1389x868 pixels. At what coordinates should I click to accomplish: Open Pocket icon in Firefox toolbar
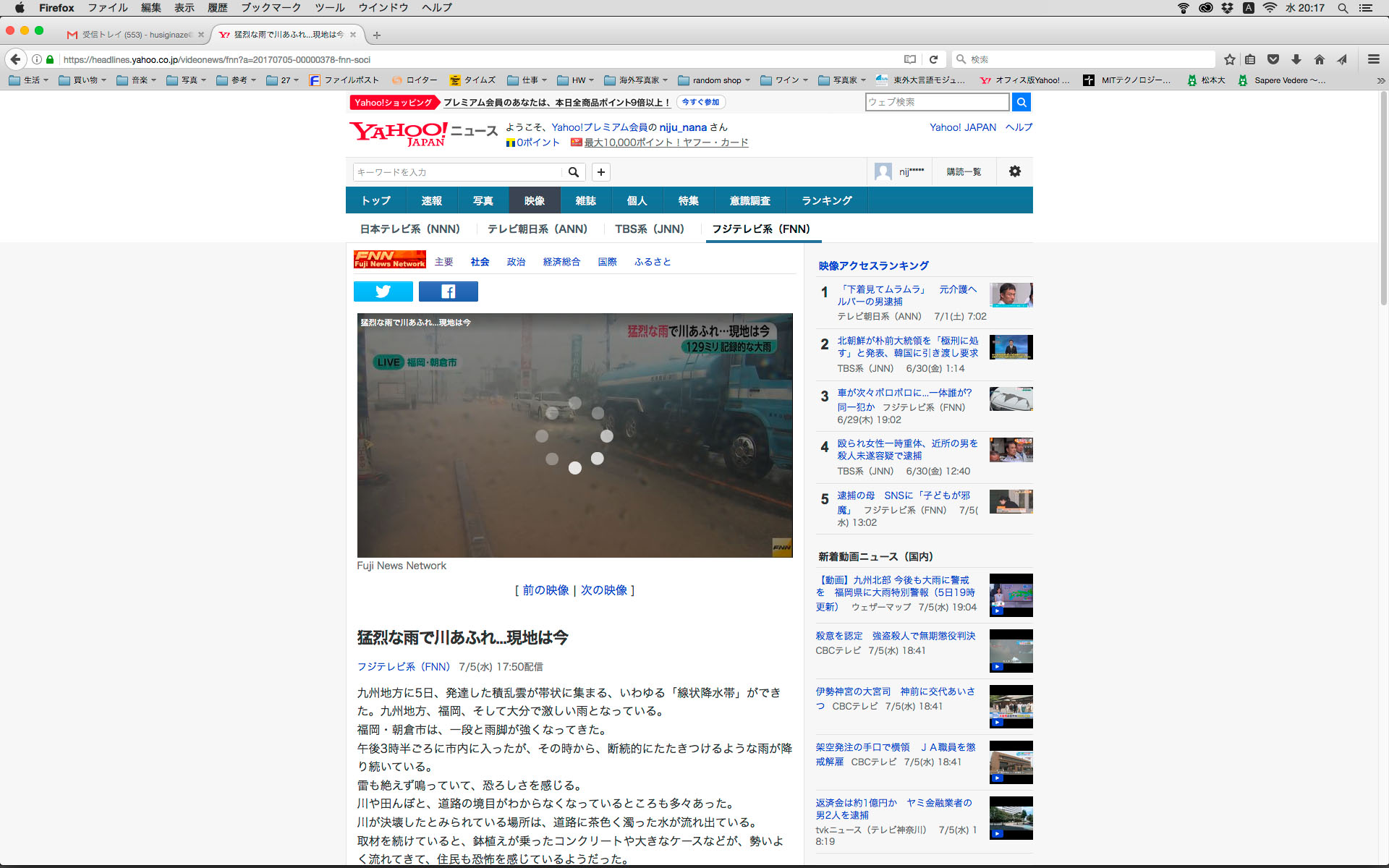[1273, 59]
